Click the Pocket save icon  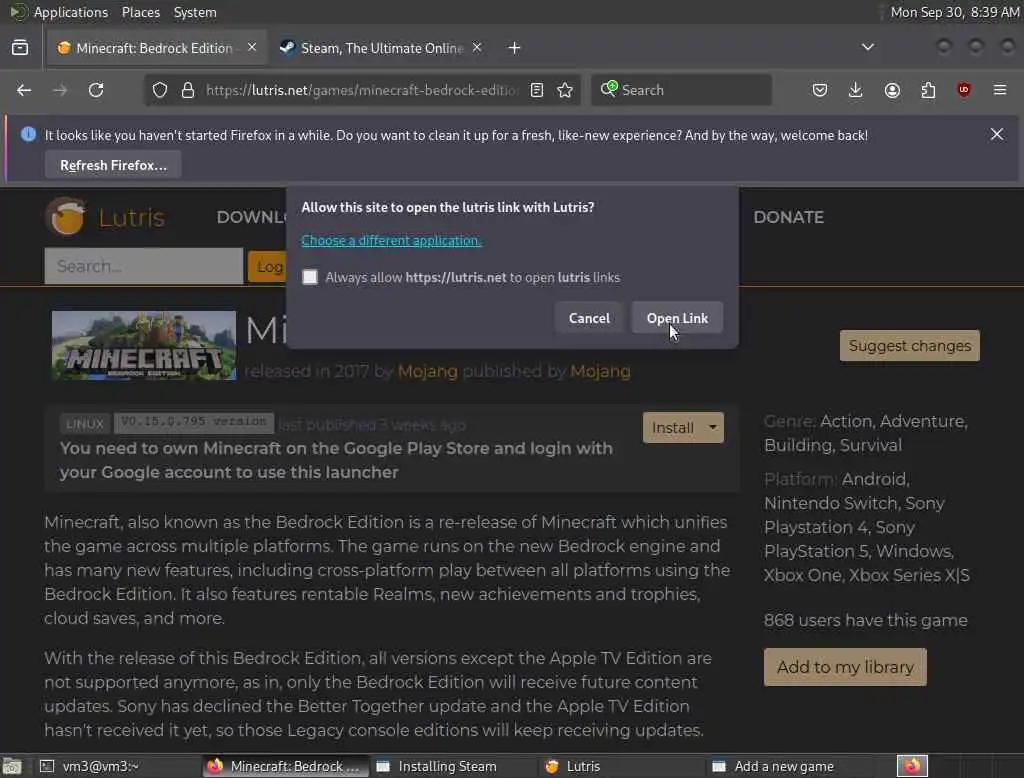tap(820, 90)
